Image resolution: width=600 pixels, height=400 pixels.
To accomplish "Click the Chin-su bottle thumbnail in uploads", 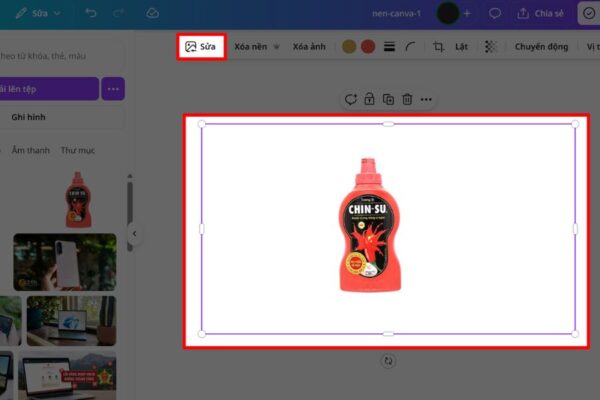I will click(x=77, y=198).
